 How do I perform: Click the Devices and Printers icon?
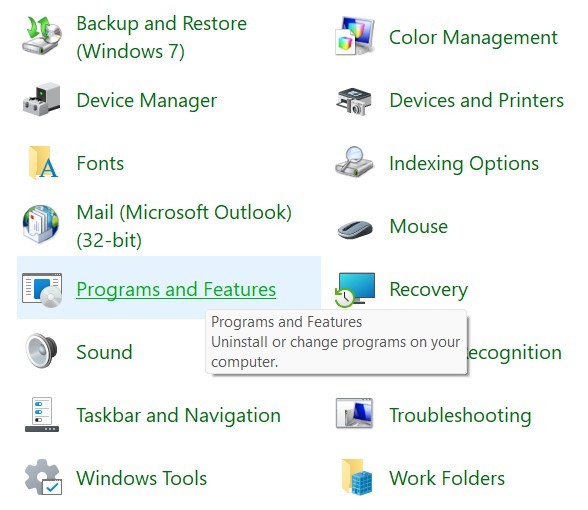pos(354,101)
